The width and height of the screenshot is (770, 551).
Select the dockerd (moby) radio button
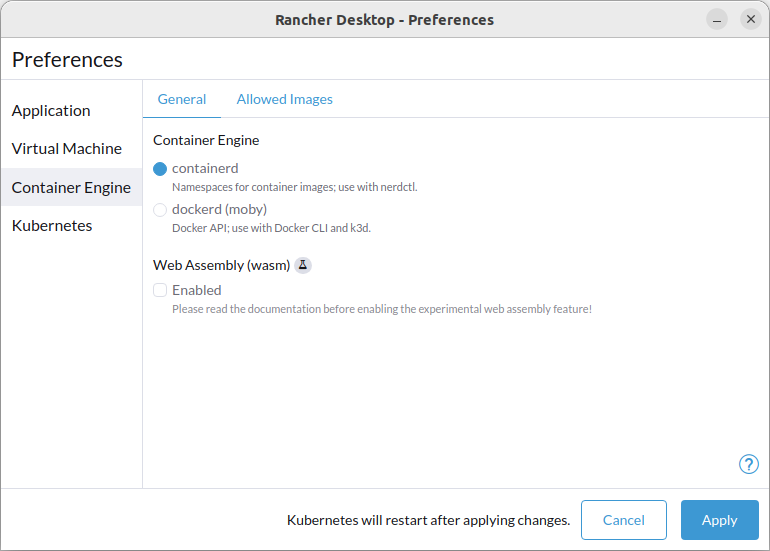point(160,210)
